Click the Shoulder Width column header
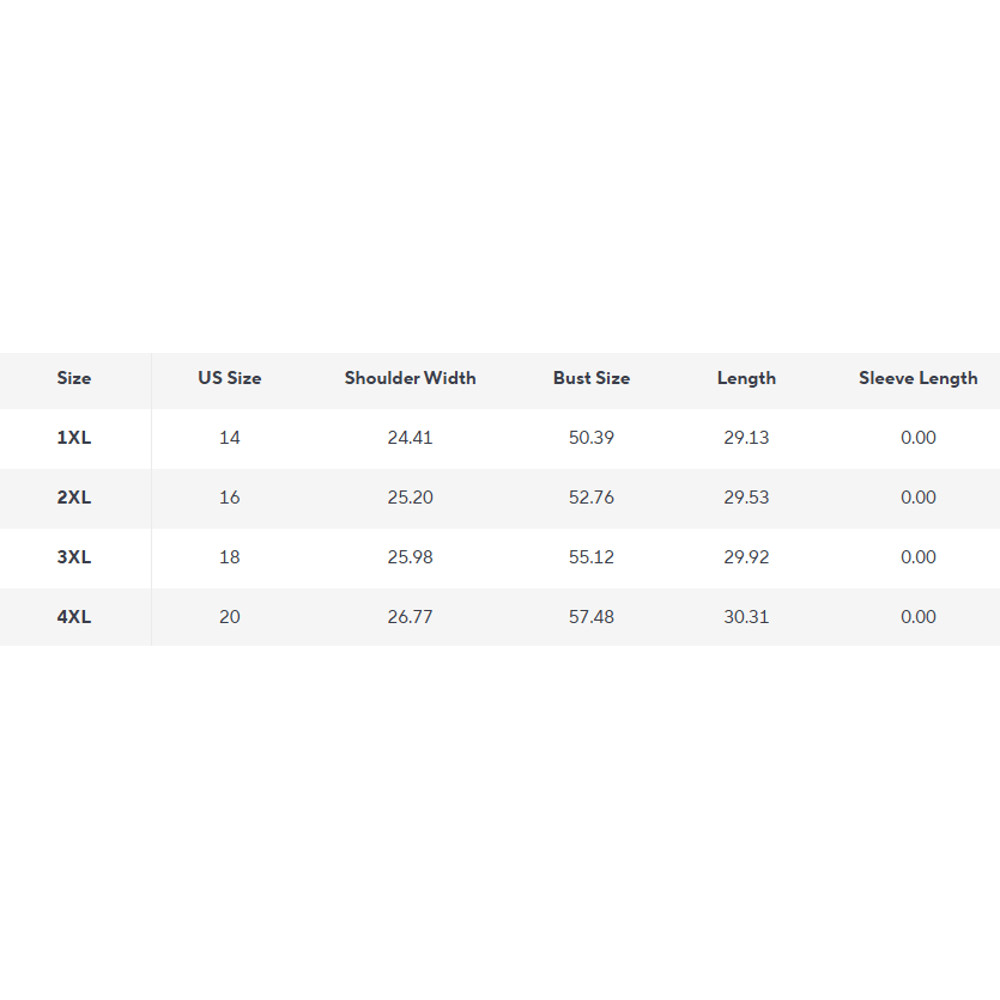This screenshot has width=1000, height=1000. click(410, 378)
